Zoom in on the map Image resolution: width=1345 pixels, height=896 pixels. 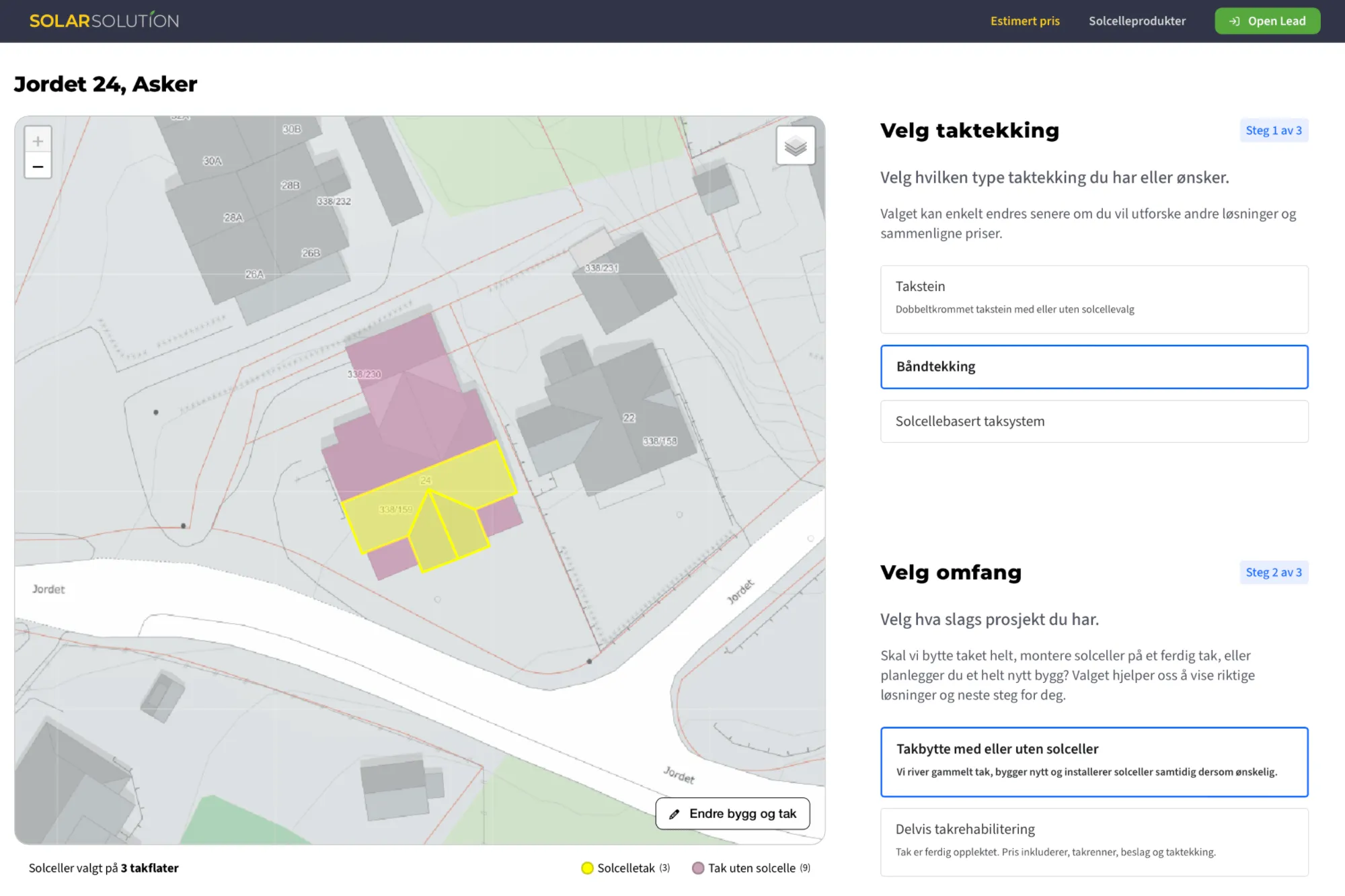(x=38, y=141)
